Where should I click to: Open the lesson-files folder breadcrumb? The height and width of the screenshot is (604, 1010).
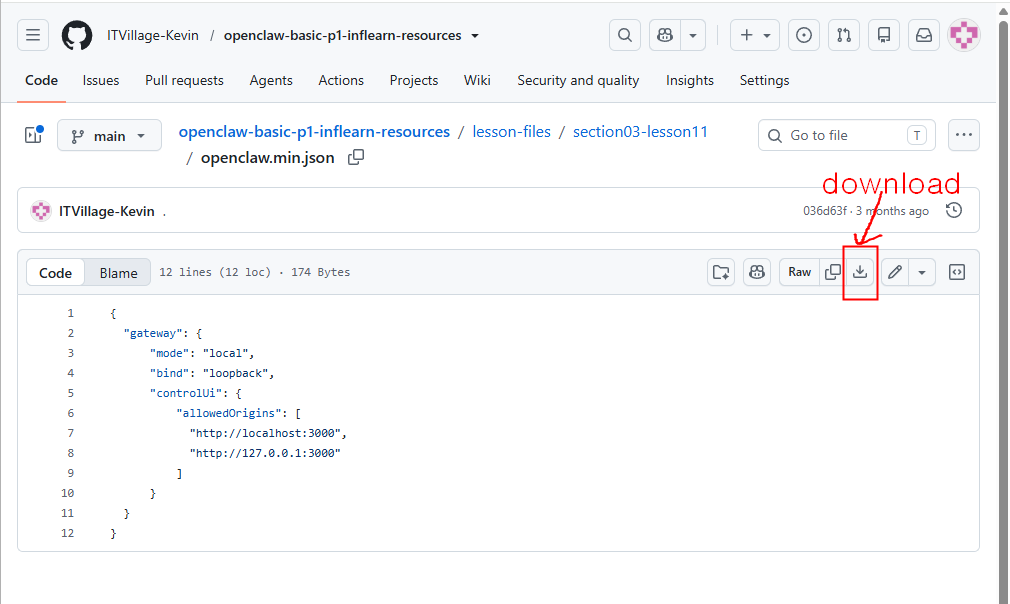pos(511,132)
